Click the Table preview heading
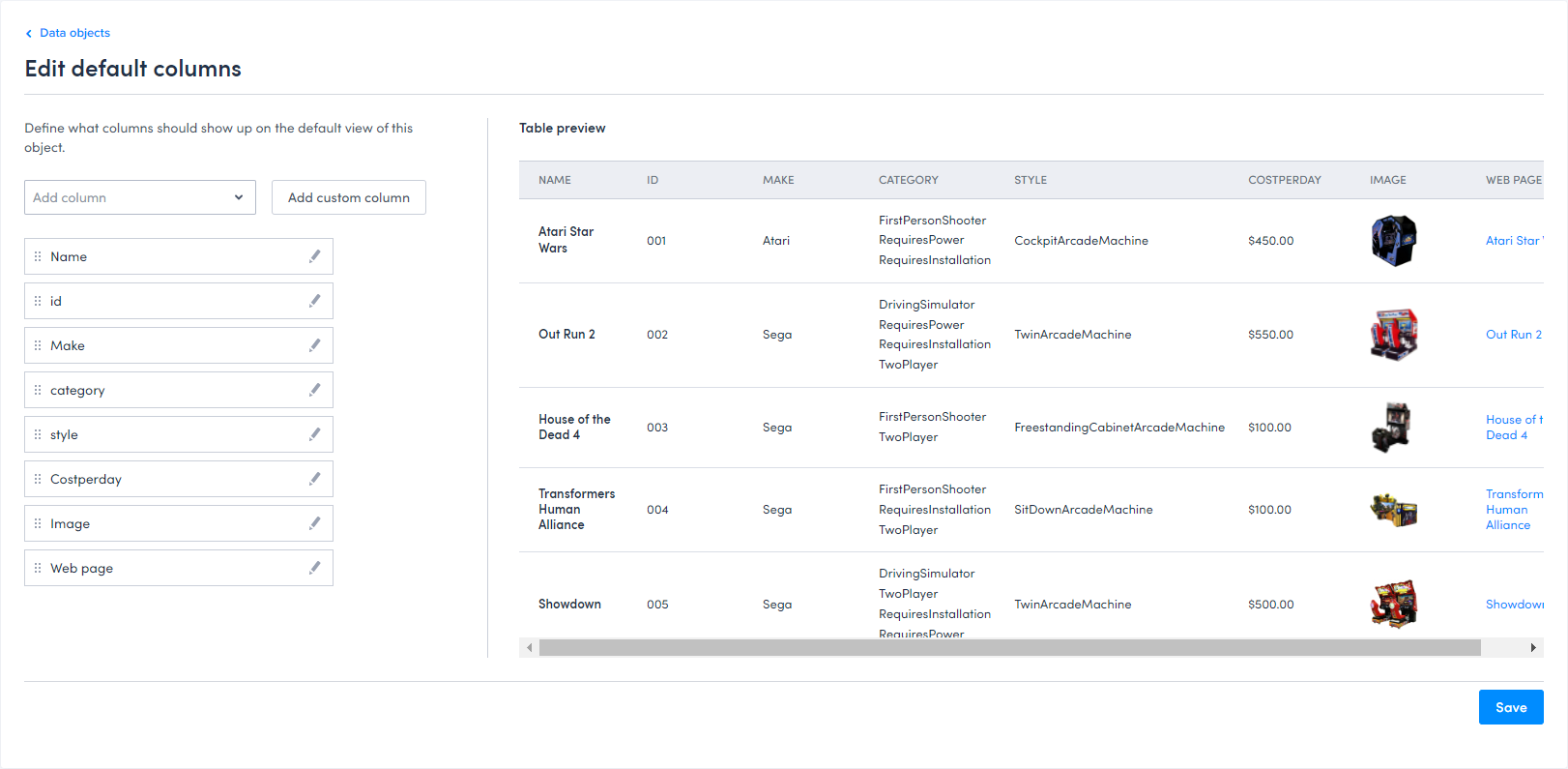This screenshot has width=1568, height=769. [x=563, y=128]
